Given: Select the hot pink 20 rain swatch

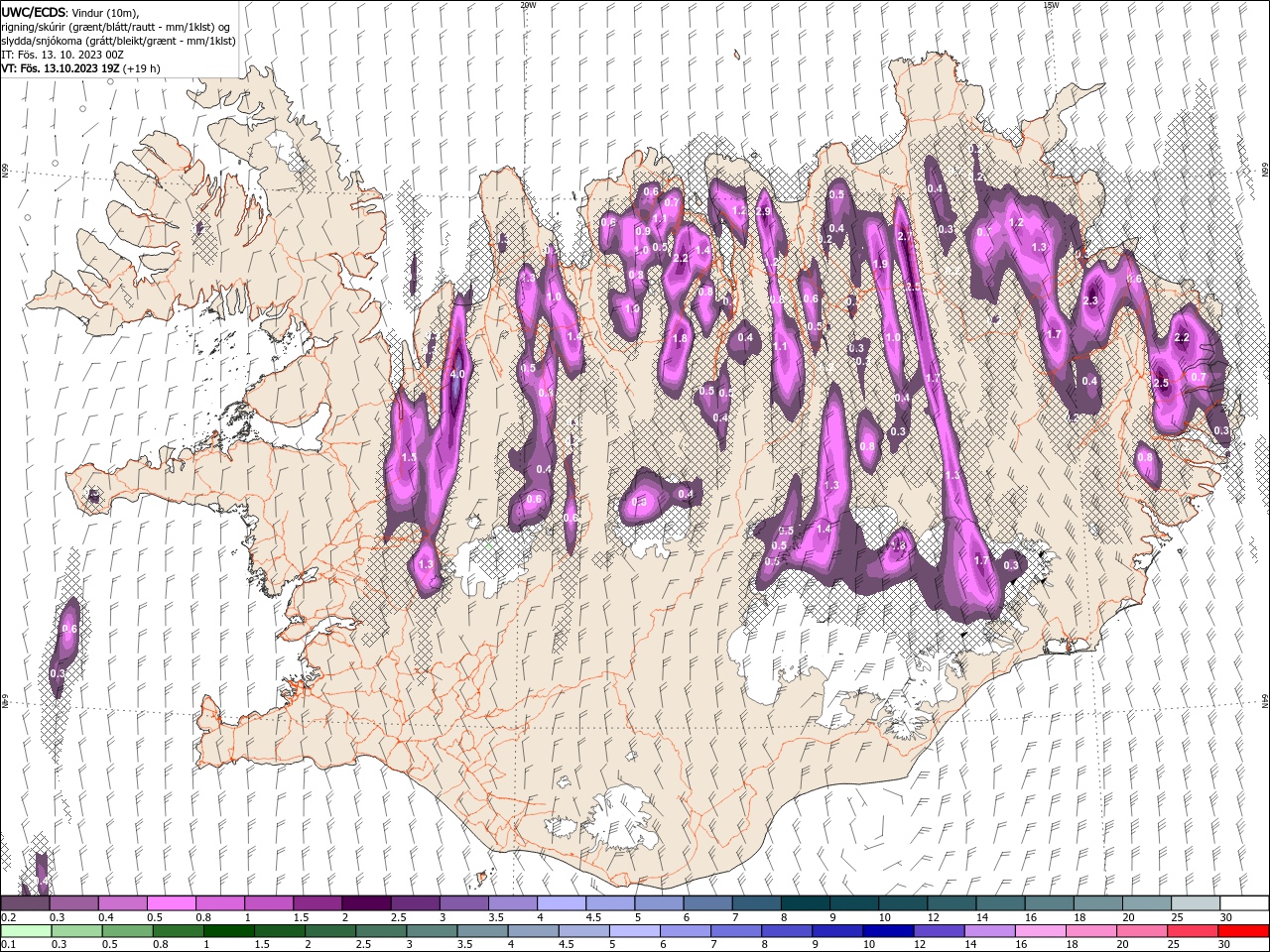Looking at the screenshot, I should pyautogui.click(x=1141, y=930).
